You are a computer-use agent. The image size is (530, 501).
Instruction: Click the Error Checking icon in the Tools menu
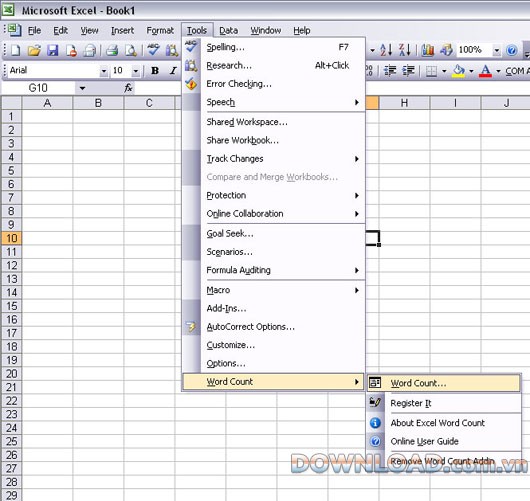(191, 84)
